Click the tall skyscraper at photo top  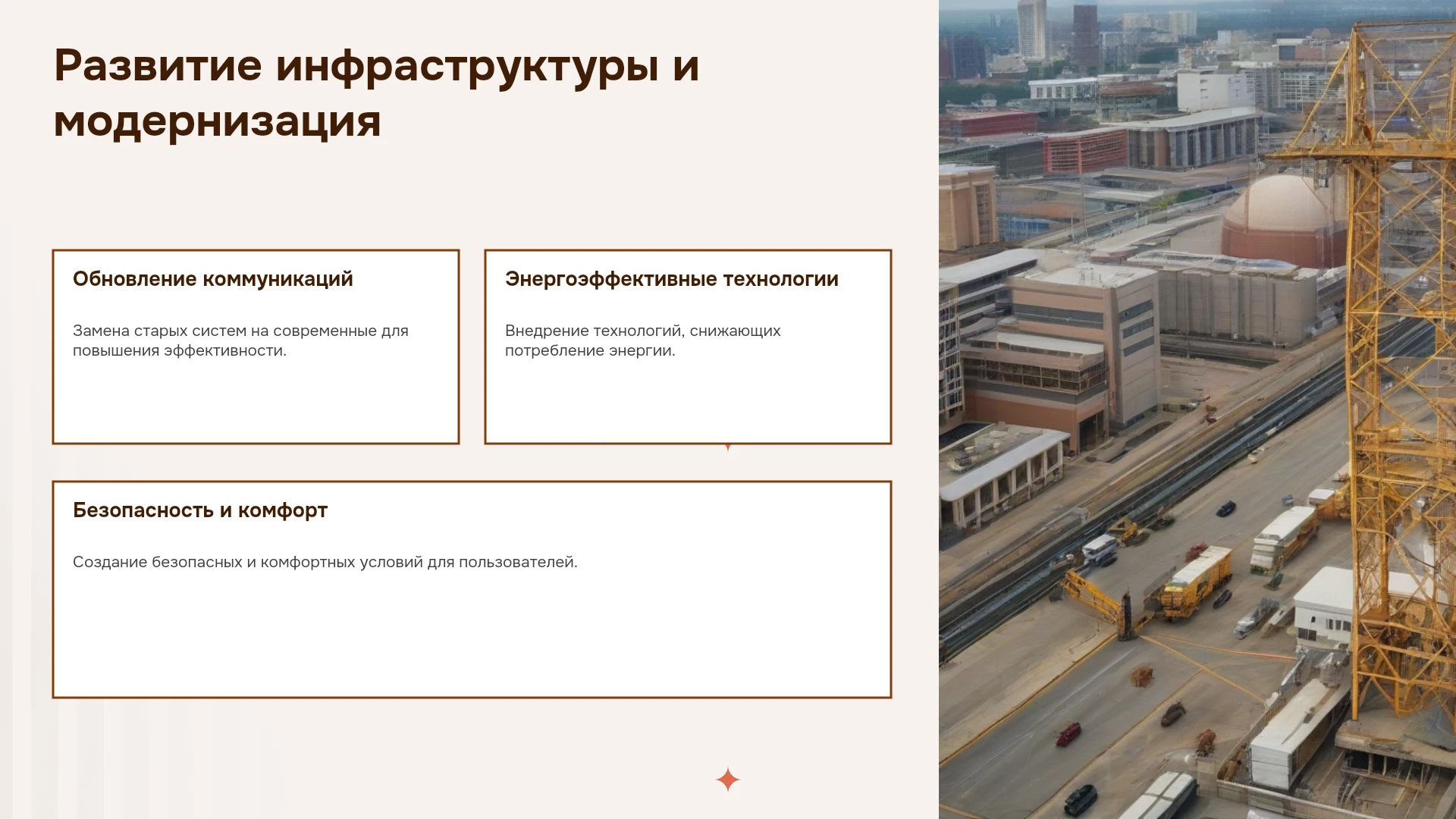(1032, 30)
